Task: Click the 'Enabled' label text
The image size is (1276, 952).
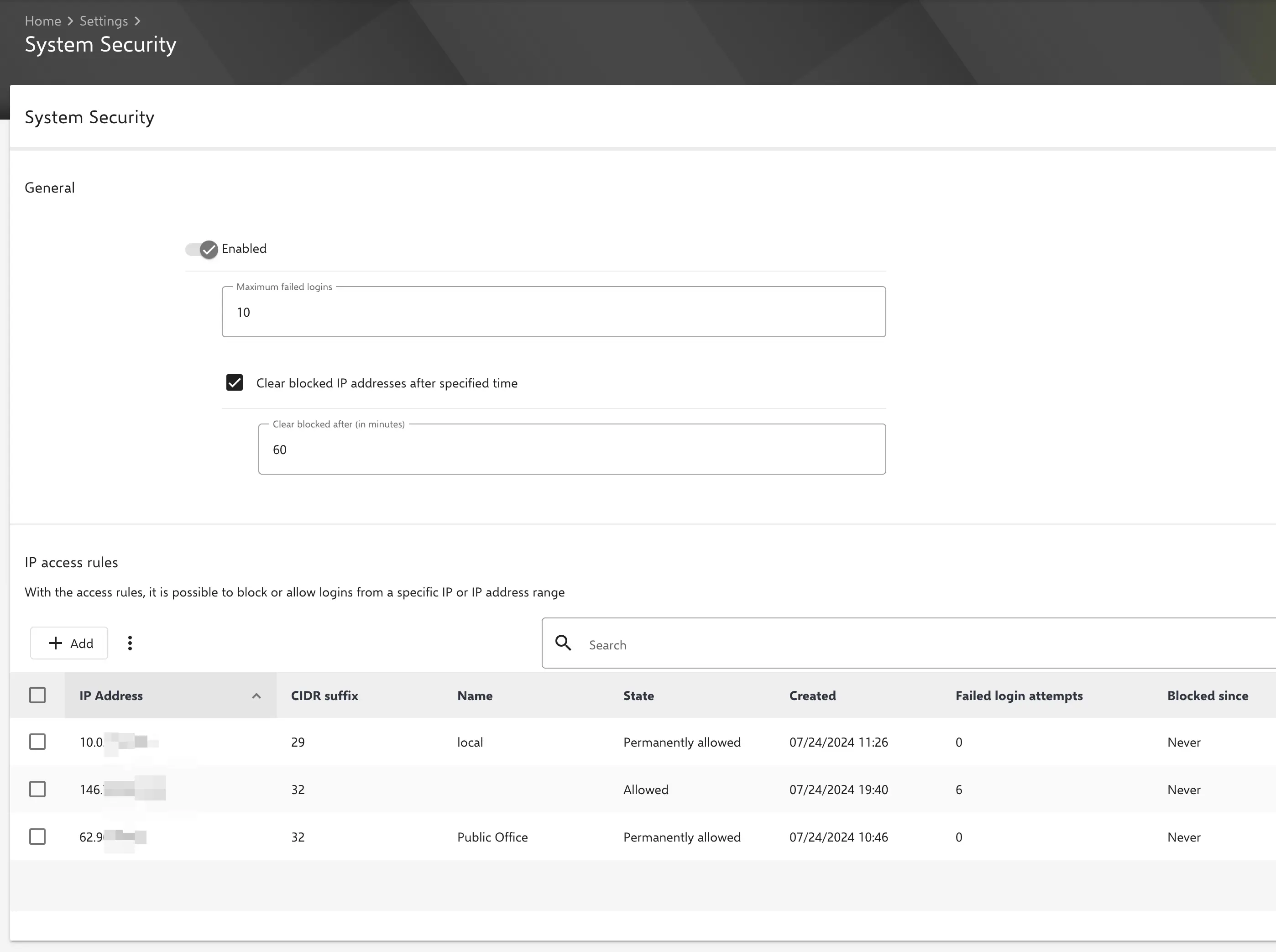Action: click(x=244, y=248)
